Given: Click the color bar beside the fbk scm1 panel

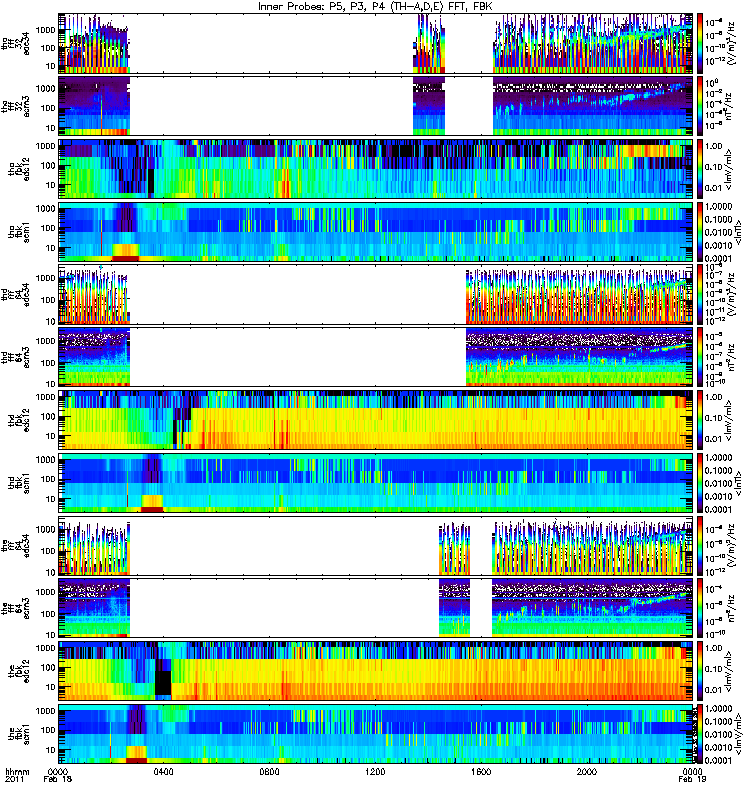Looking at the screenshot, I should pos(699,734).
